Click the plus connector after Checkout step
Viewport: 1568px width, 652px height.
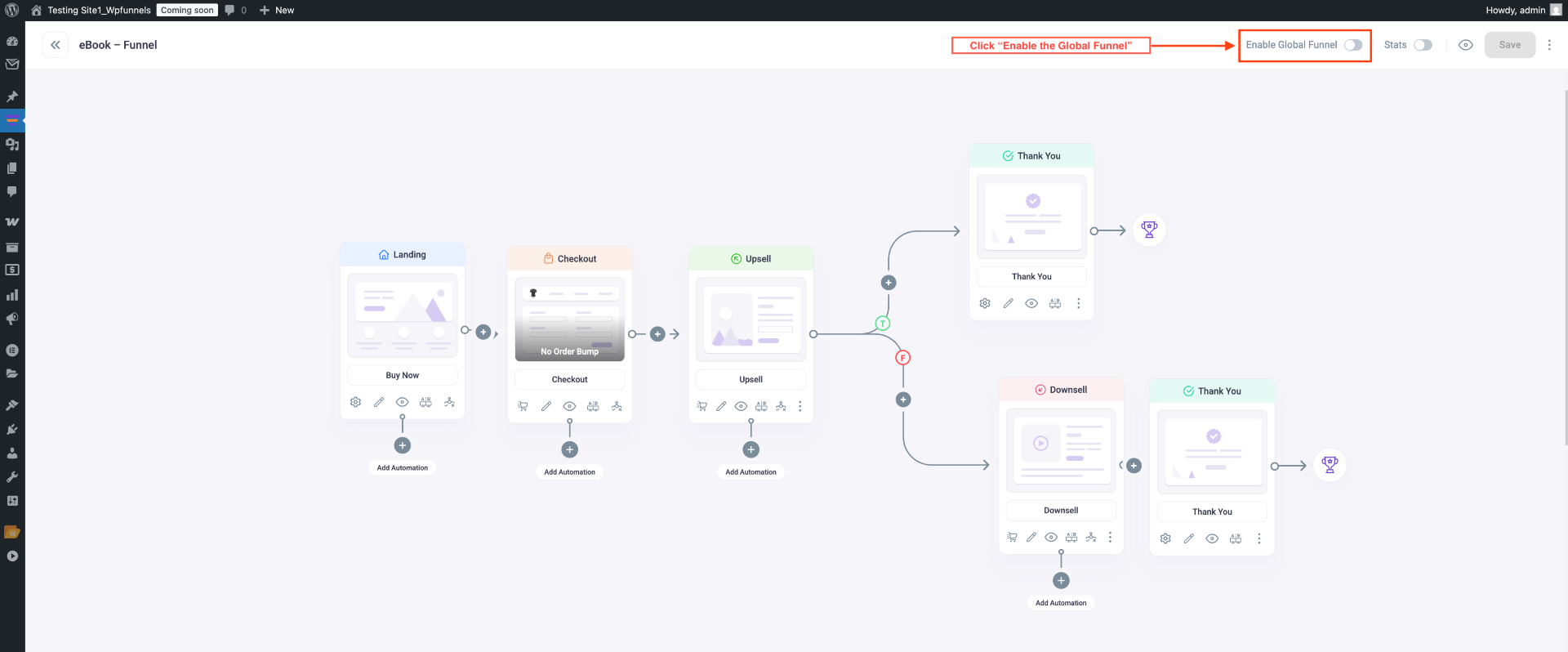(657, 334)
